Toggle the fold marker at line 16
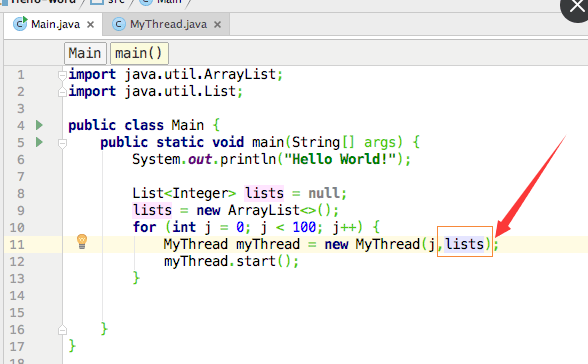The width and height of the screenshot is (588, 364). pos(62,330)
